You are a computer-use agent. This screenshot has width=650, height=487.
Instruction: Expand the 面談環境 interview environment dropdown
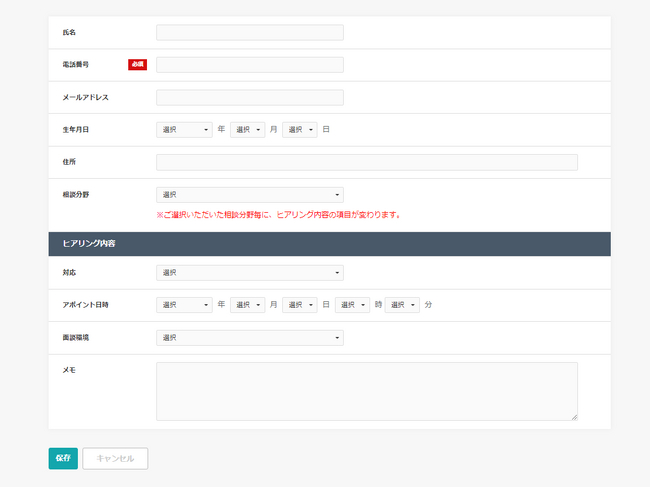click(x=250, y=338)
